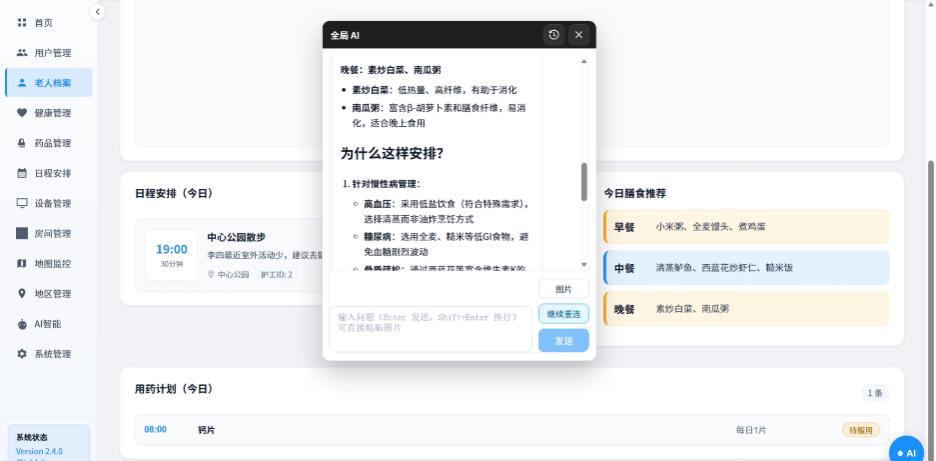The height and width of the screenshot is (461, 936).
Task: Click the 系统状态 label
Action: pyautogui.click(x=32, y=437)
